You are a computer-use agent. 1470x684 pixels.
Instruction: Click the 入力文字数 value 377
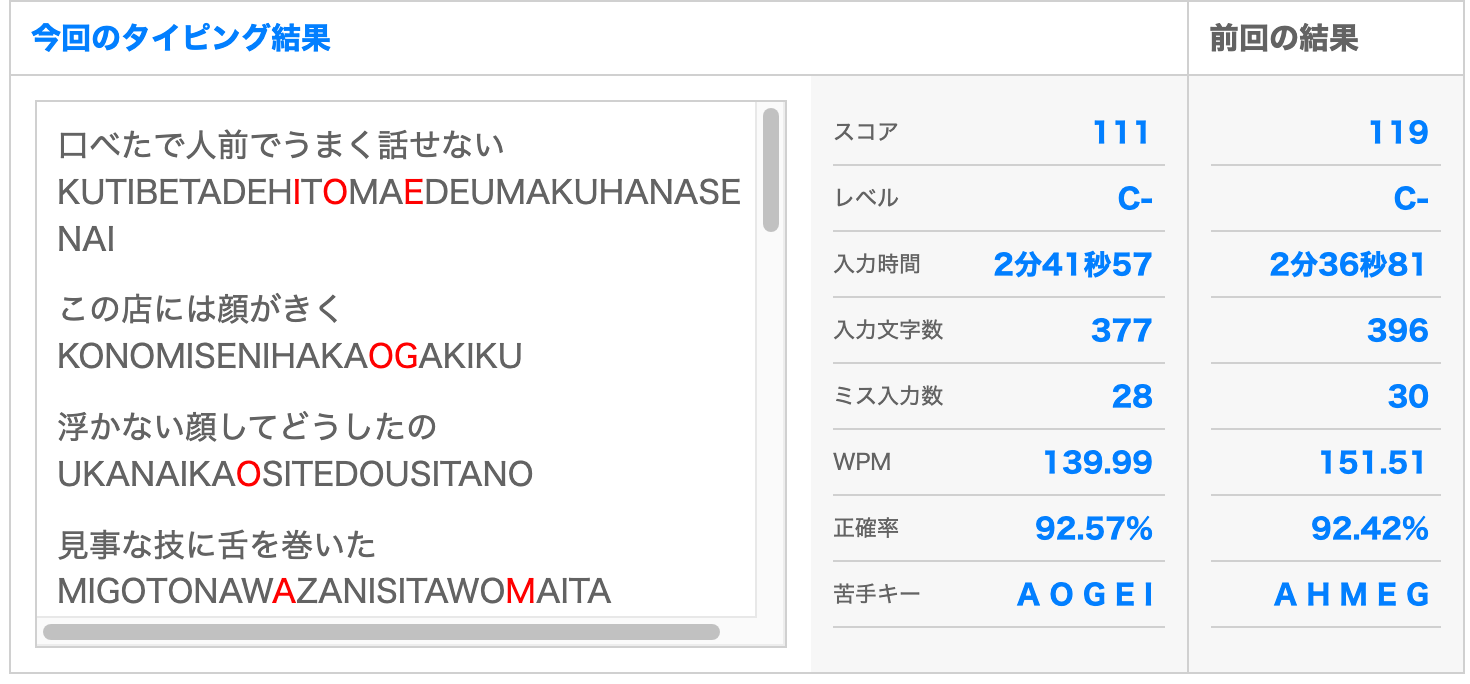pos(1121,330)
